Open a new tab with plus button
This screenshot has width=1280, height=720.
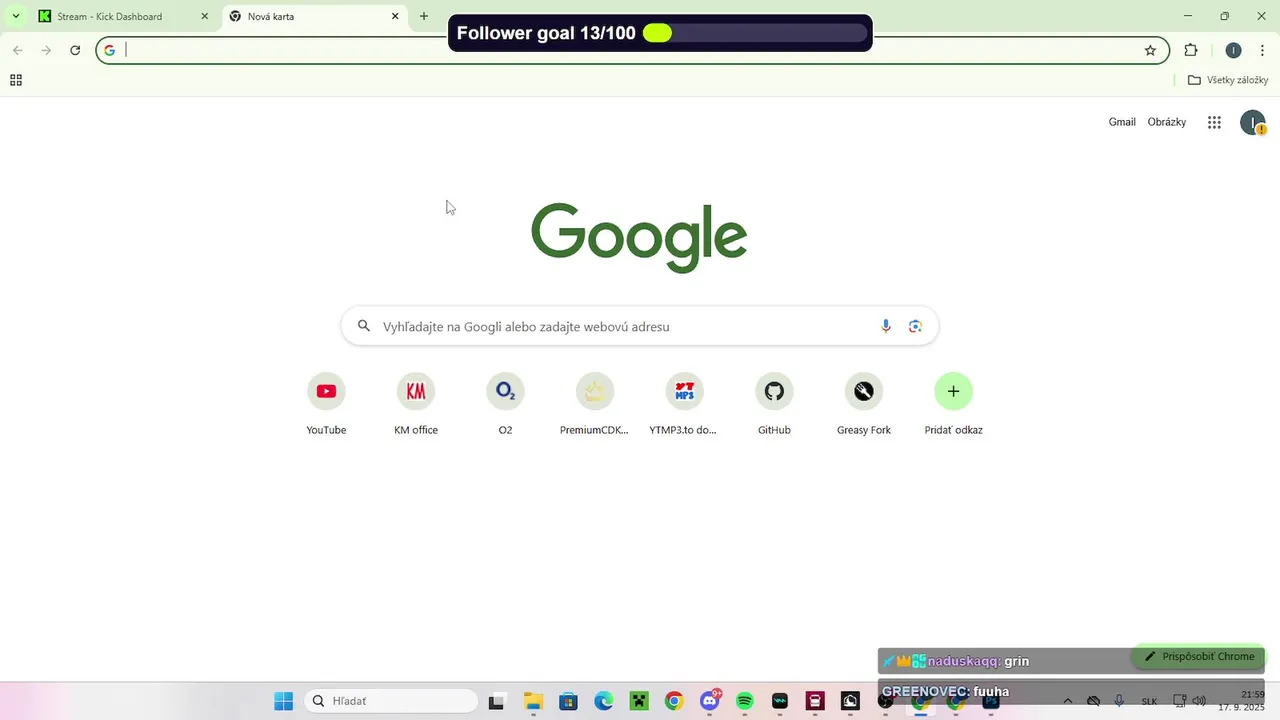tap(424, 16)
